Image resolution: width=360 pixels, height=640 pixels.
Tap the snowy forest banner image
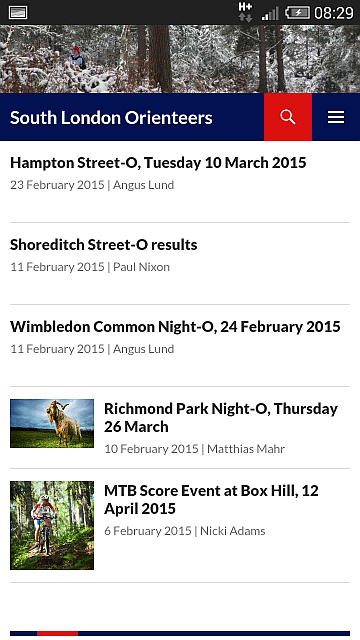(x=180, y=59)
